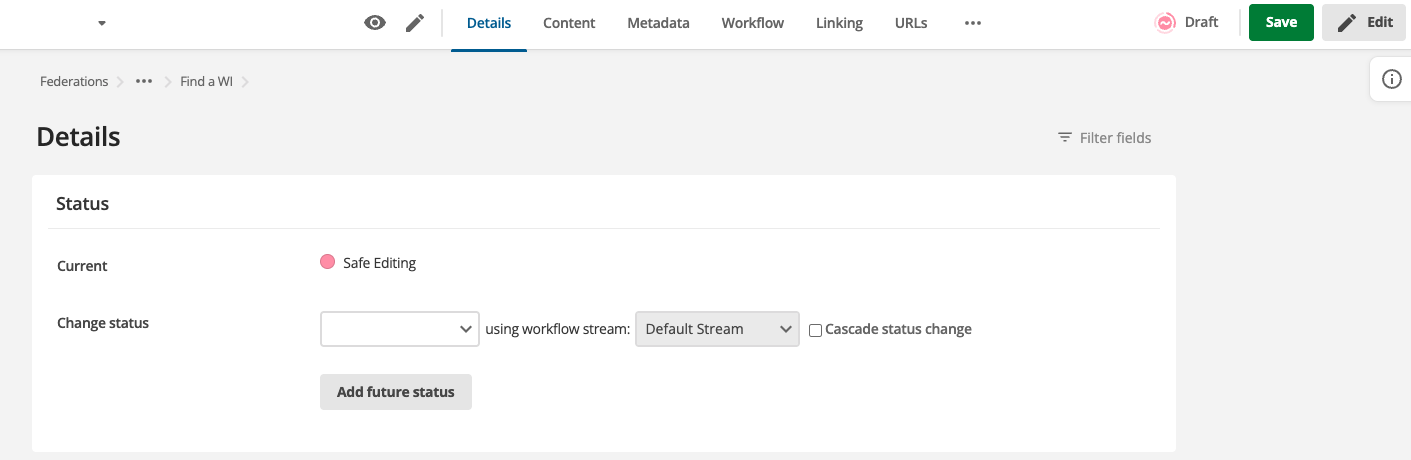Enable Cascade status change checkbox

tap(815, 330)
